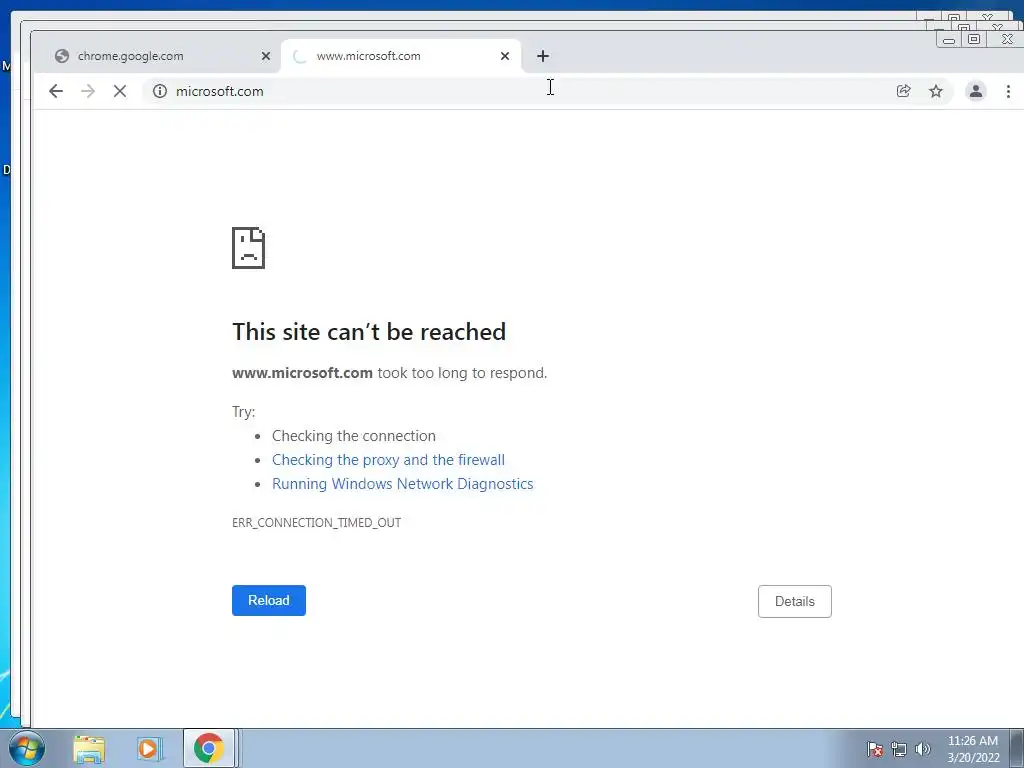Launch Windows Media Player from taskbar
This screenshot has height=768, width=1024.
coord(149,748)
